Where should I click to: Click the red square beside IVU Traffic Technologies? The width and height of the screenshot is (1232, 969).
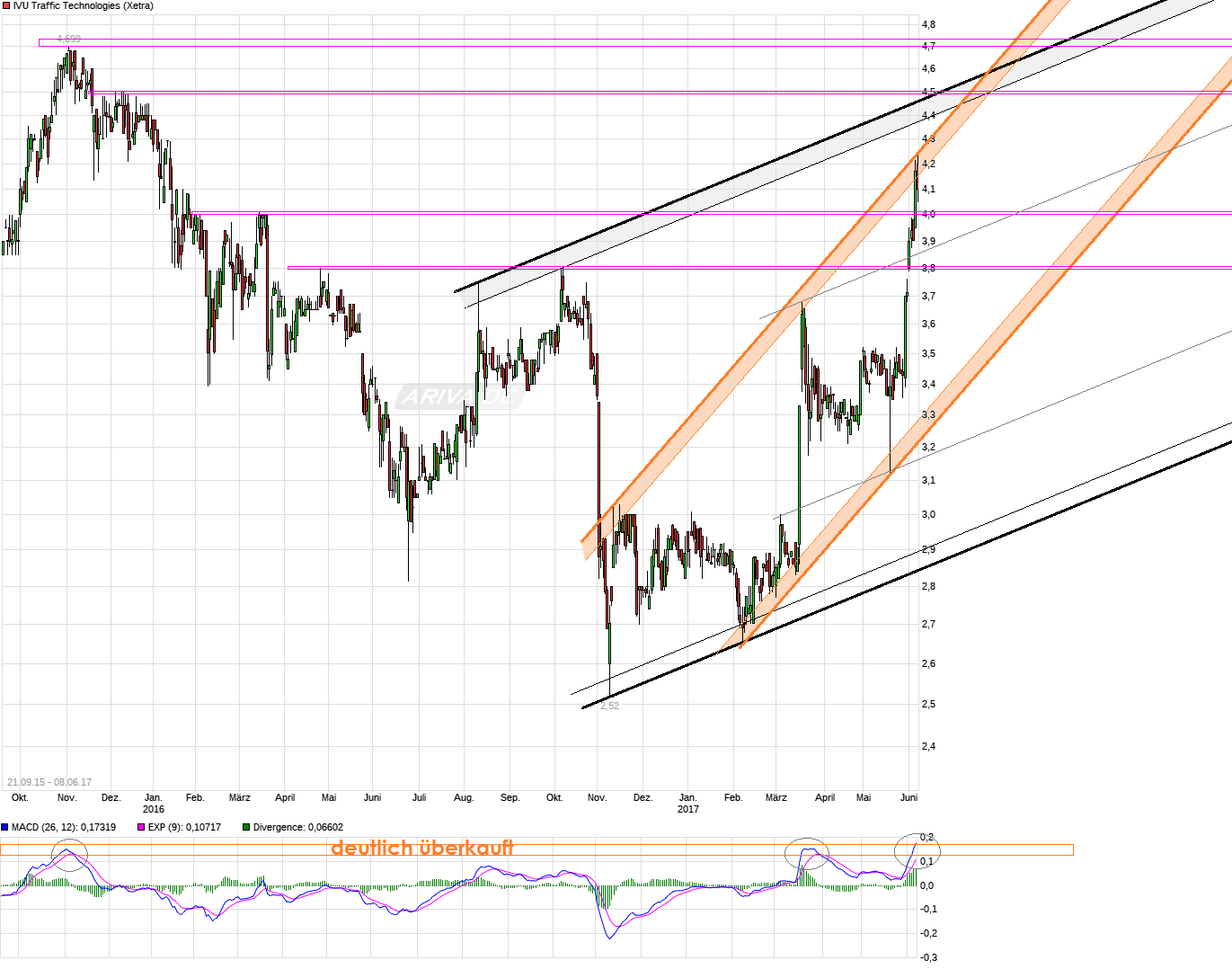tap(5, 6)
